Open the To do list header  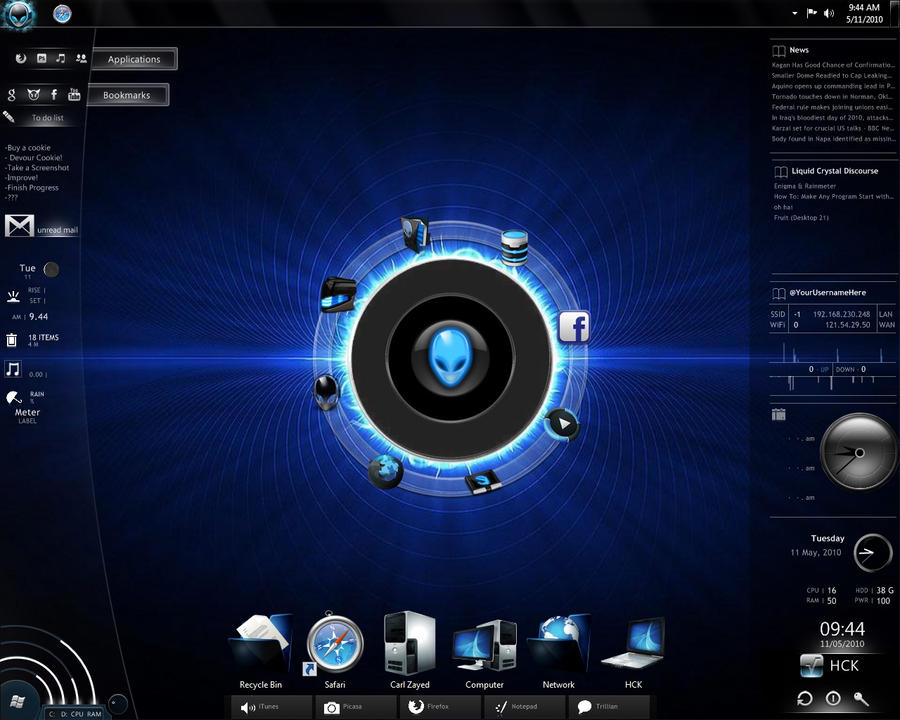tap(48, 118)
